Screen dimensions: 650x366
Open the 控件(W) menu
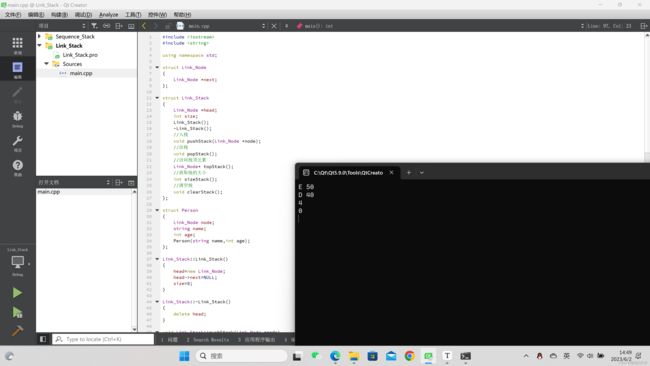pos(157,15)
